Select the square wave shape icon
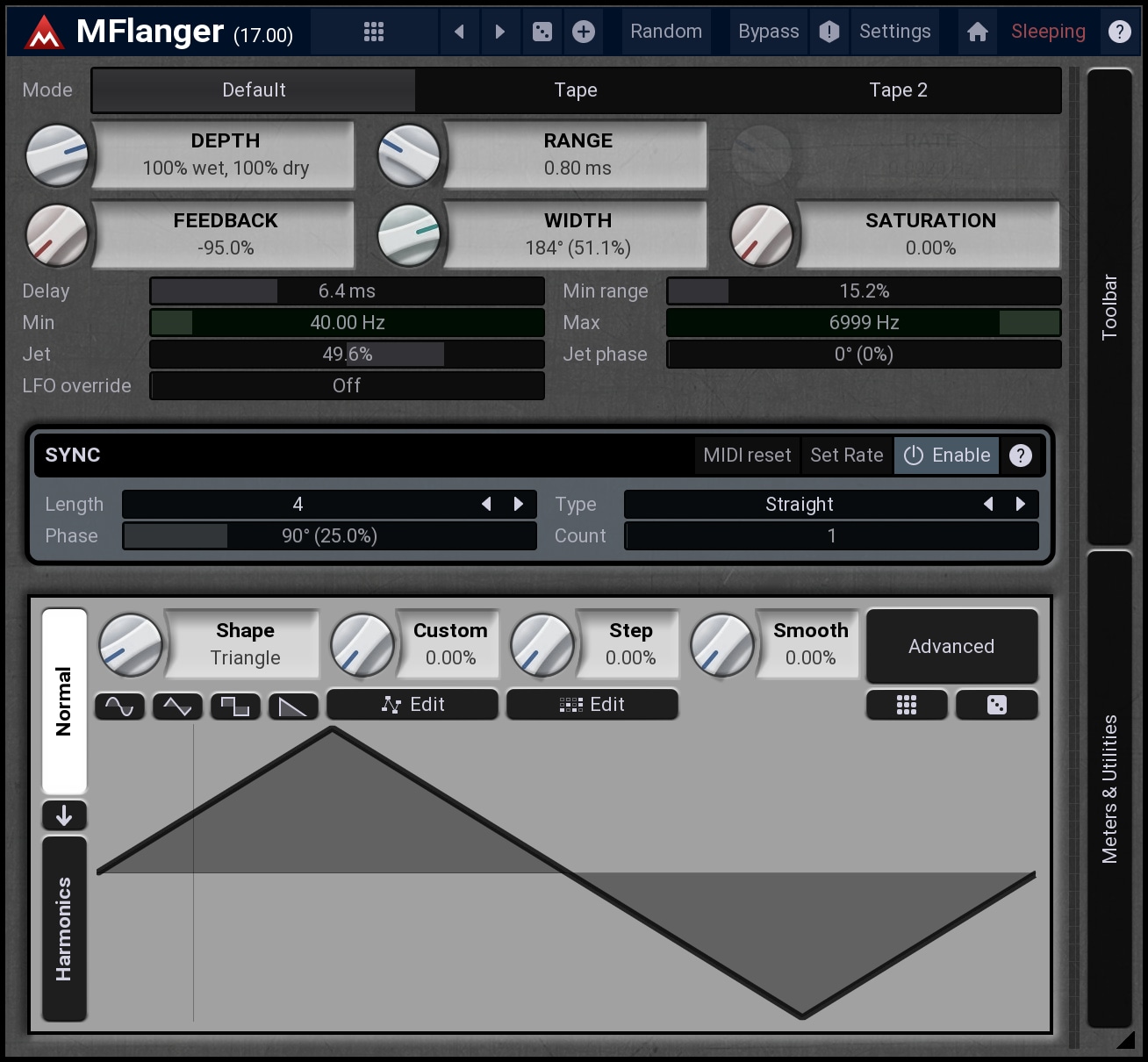Viewport: 1148px width, 1062px height. tap(235, 706)
